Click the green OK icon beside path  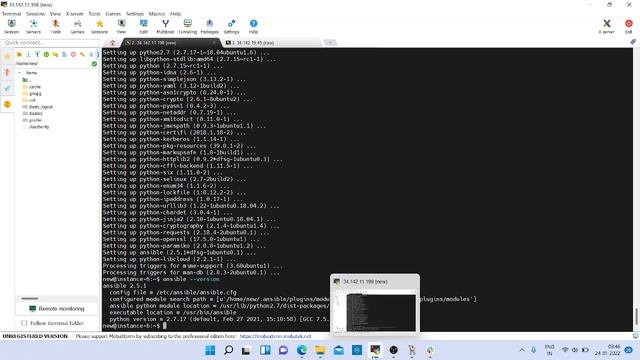pyautogui.click(x=94, y=64)
